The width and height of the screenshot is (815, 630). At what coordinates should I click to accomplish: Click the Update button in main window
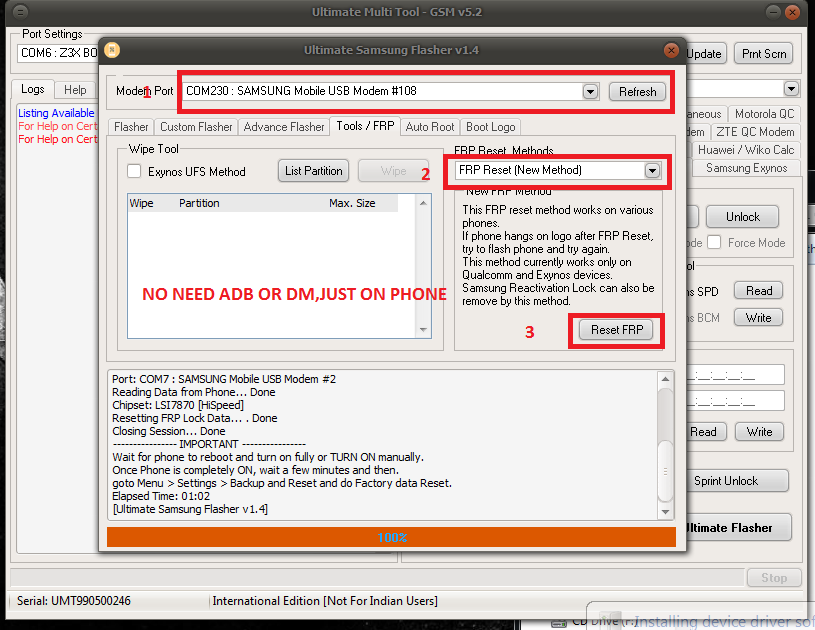point(704,54)
